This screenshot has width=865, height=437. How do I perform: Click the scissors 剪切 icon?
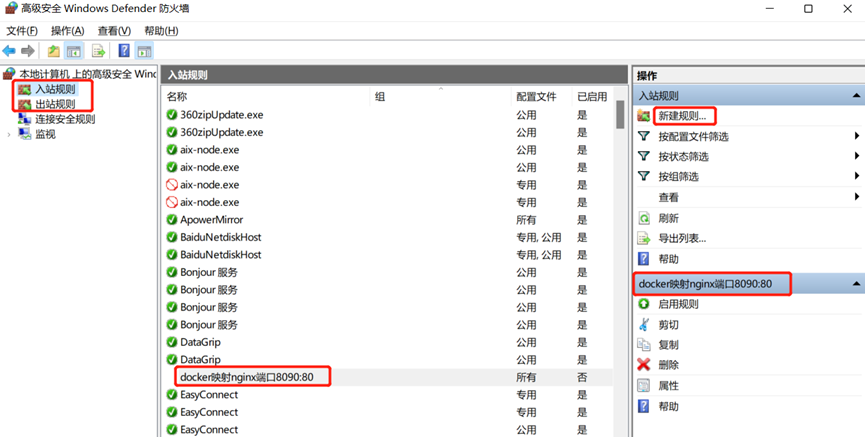point(644,324)
